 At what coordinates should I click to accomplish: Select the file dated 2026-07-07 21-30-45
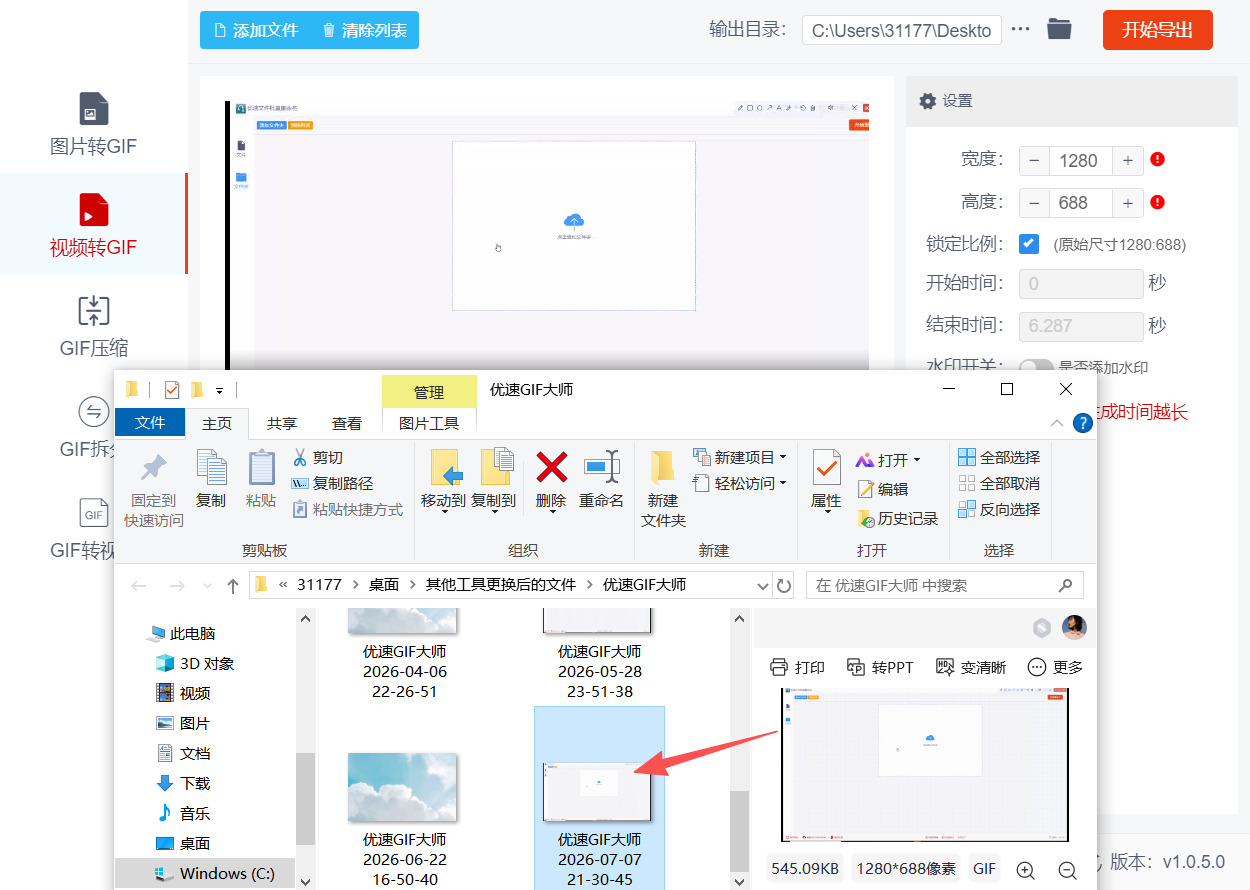tap(599, 797)
